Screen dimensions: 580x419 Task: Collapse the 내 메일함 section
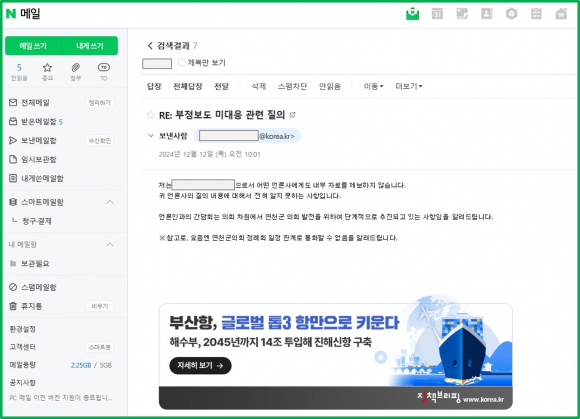110,244
